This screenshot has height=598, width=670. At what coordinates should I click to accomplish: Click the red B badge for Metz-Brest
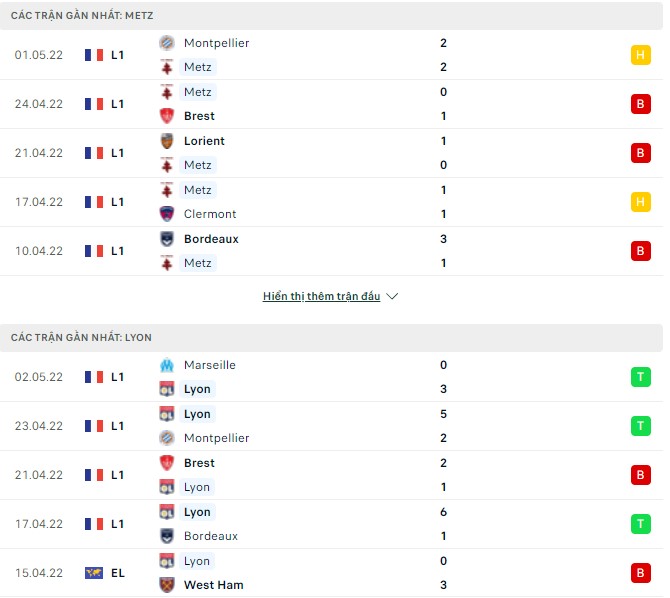pyautogui.click(x=640, y=104)
